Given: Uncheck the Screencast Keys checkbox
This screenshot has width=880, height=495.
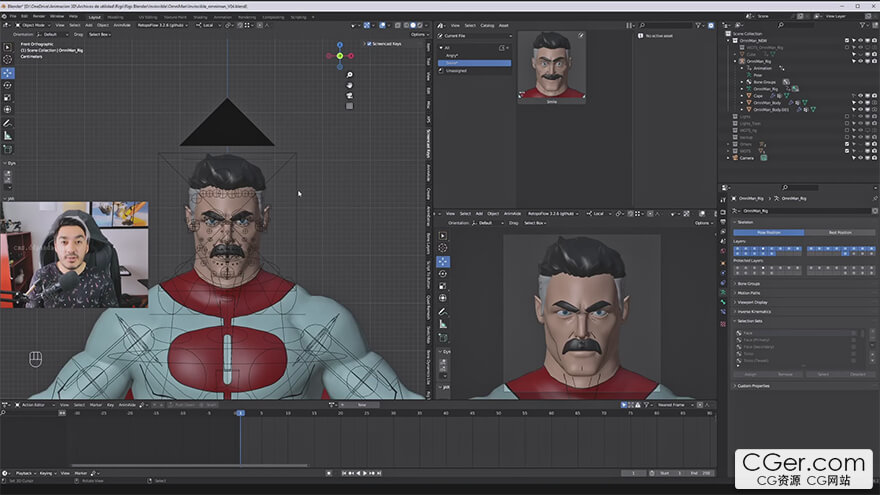Looking at the screenshot, I should [x=369, y=44].
